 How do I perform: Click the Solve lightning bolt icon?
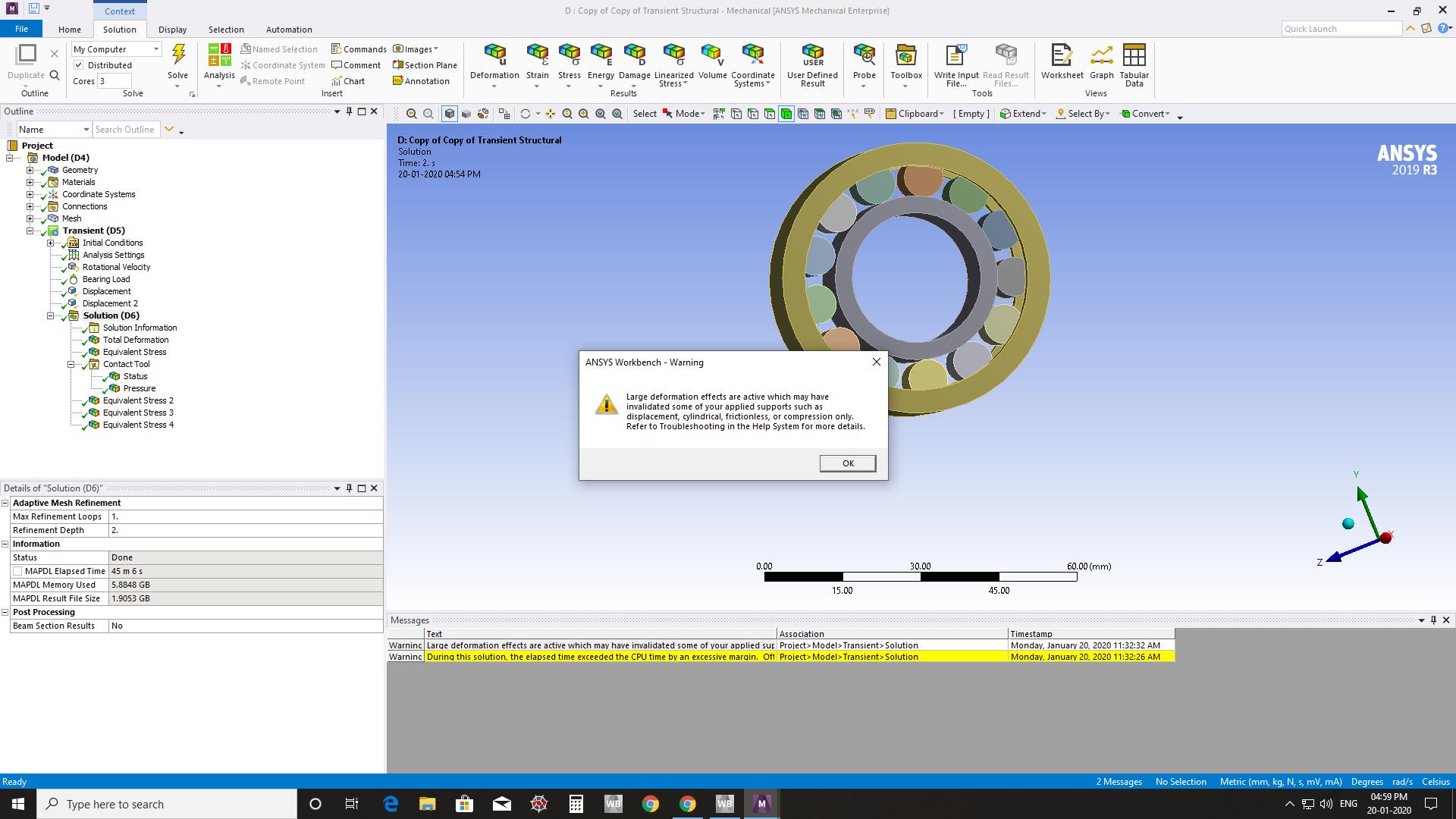click(178, 55)
